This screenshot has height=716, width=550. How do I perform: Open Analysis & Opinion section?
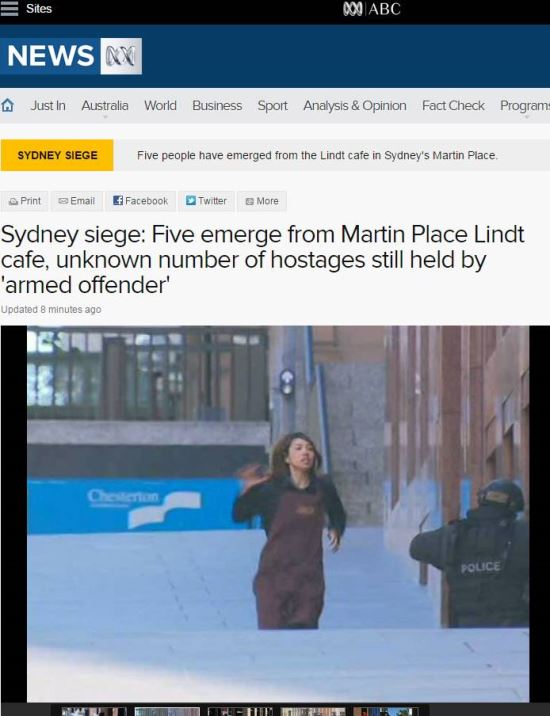(355, 105)
